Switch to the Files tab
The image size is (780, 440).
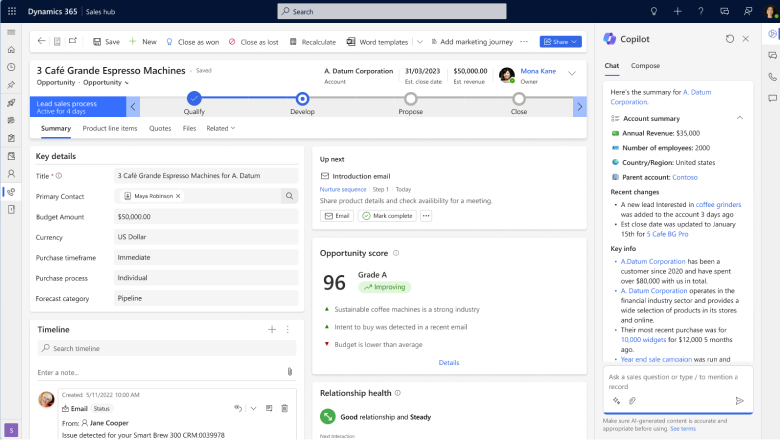[x=189, y=128]
